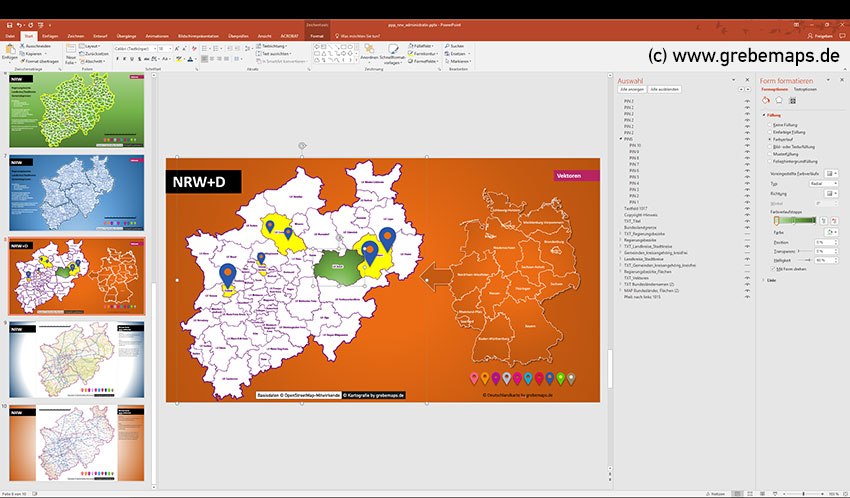The height and width of the screenshot is (498, 850).
Task: Expand the Linie section
Action: 766,280
